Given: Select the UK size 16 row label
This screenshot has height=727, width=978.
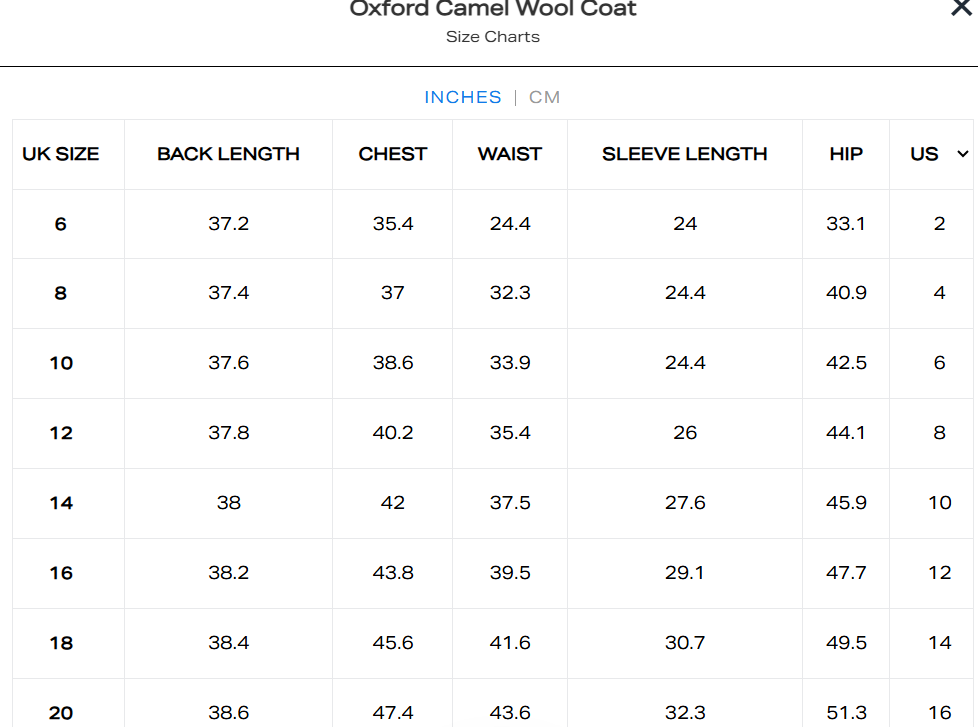Looking at the screenshot, I should tap(61, 573).
